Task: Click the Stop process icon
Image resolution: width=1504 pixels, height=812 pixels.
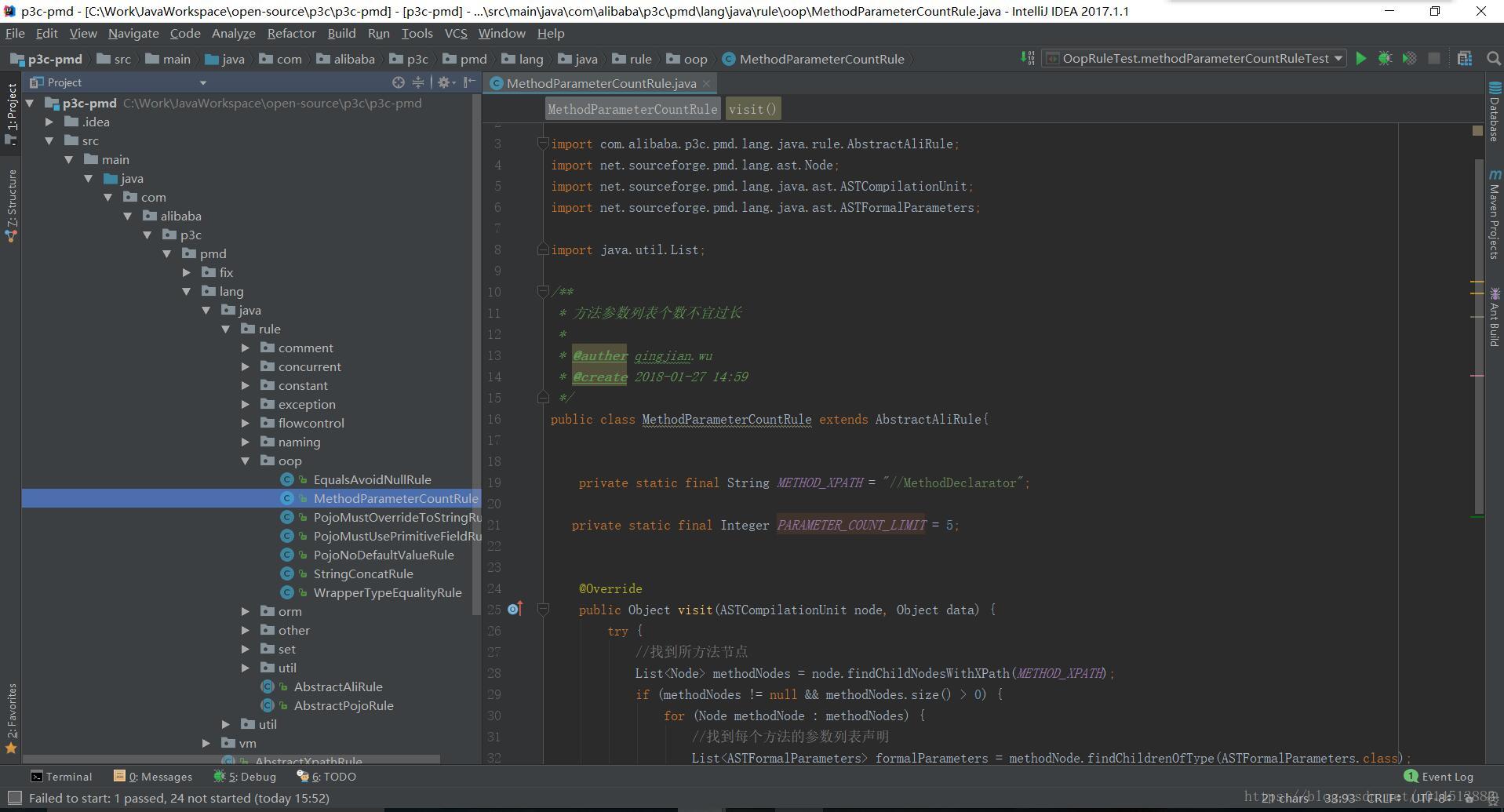Action: pos(1434,58)
